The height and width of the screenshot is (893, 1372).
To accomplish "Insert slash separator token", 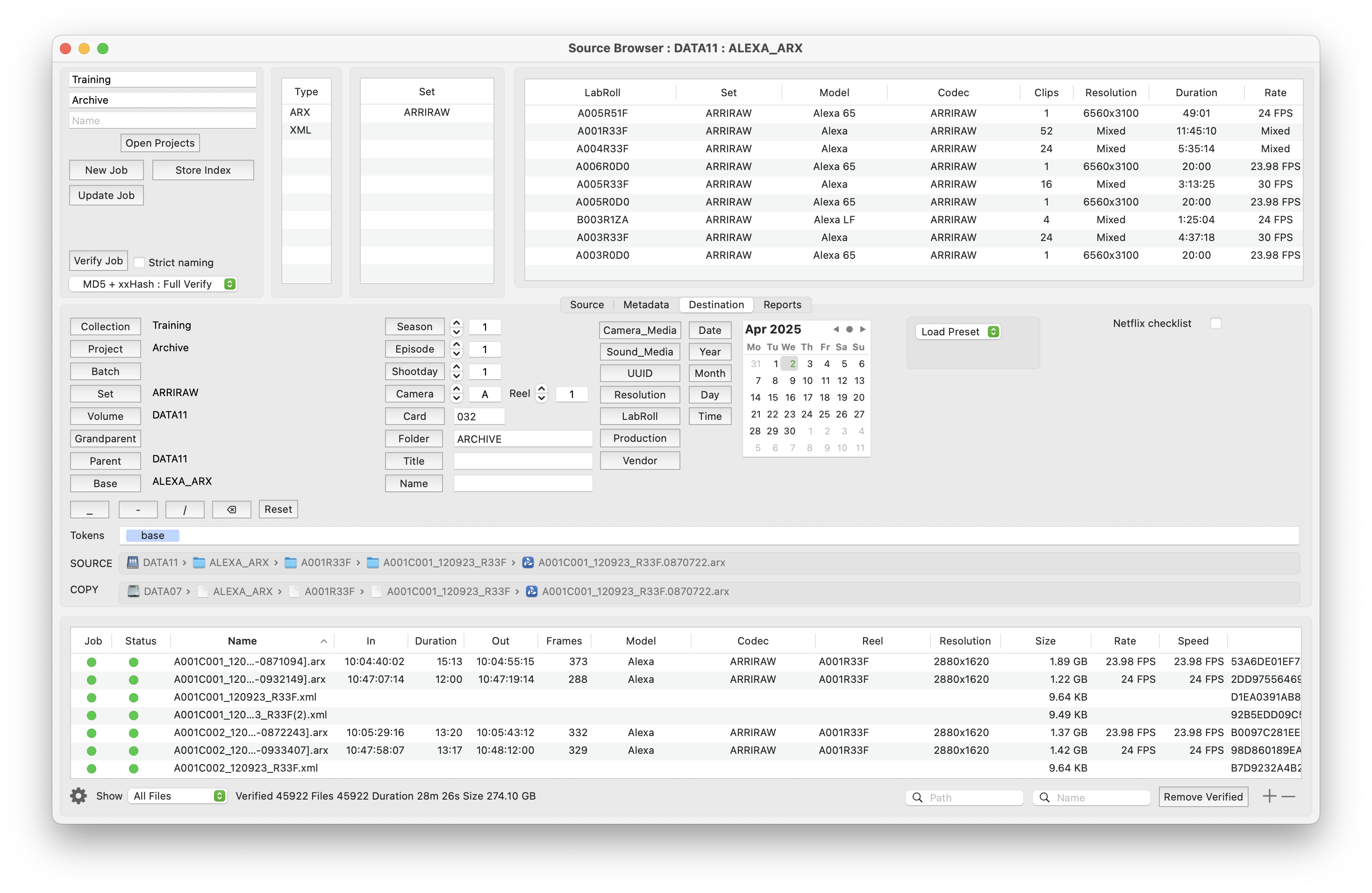I will click(185, 509).
